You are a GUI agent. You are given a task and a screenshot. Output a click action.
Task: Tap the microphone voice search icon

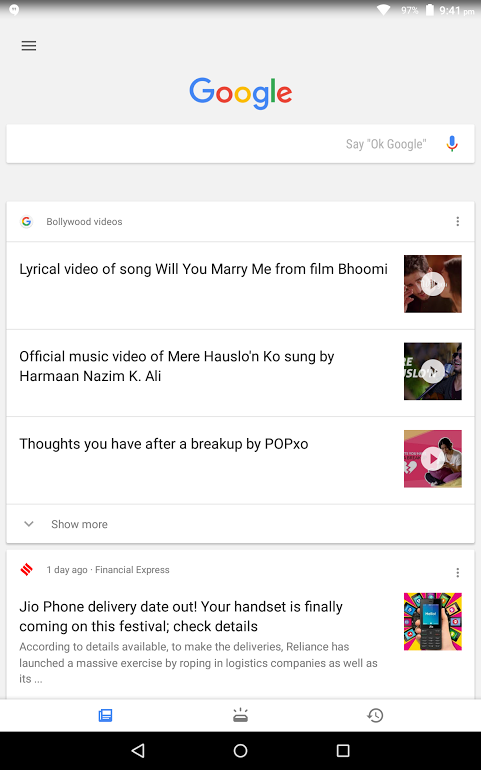coord(452,144)
